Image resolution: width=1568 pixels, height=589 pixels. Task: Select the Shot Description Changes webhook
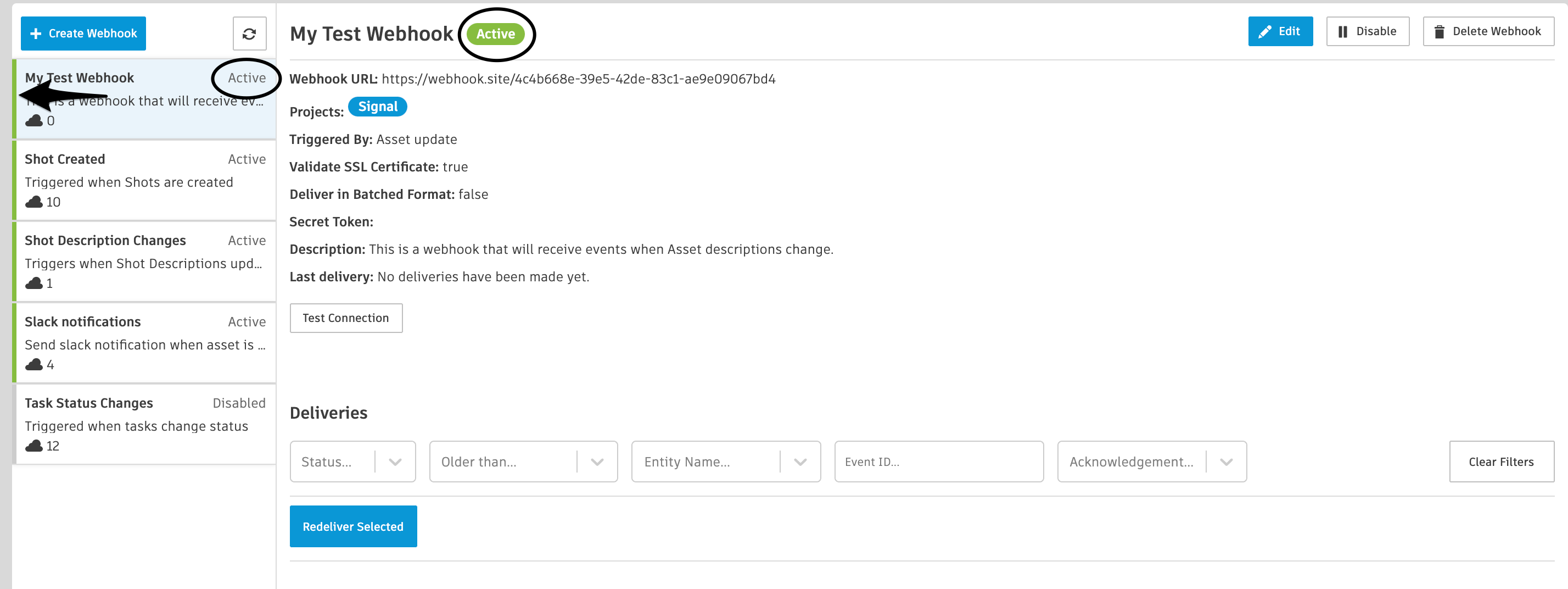point(145,262)
